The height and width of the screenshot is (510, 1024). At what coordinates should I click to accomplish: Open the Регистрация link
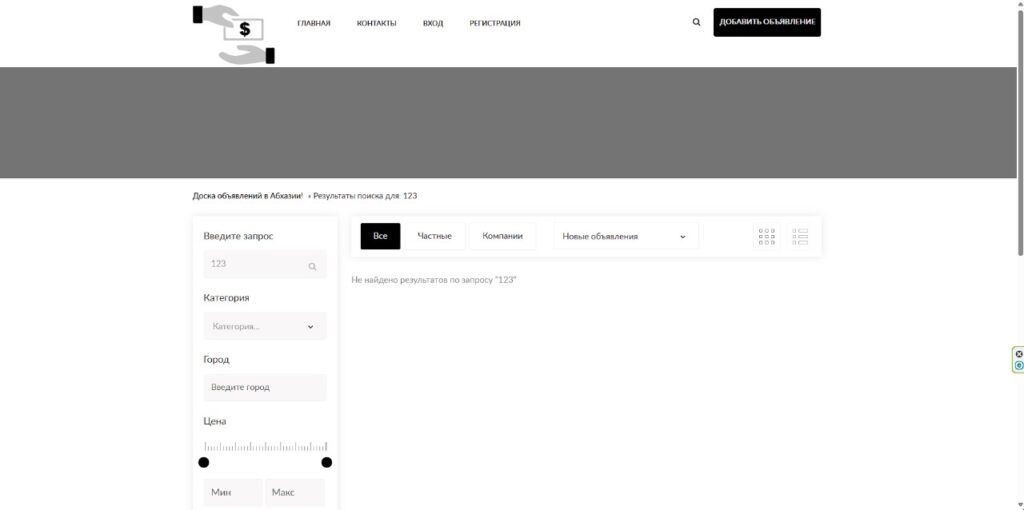495,23
